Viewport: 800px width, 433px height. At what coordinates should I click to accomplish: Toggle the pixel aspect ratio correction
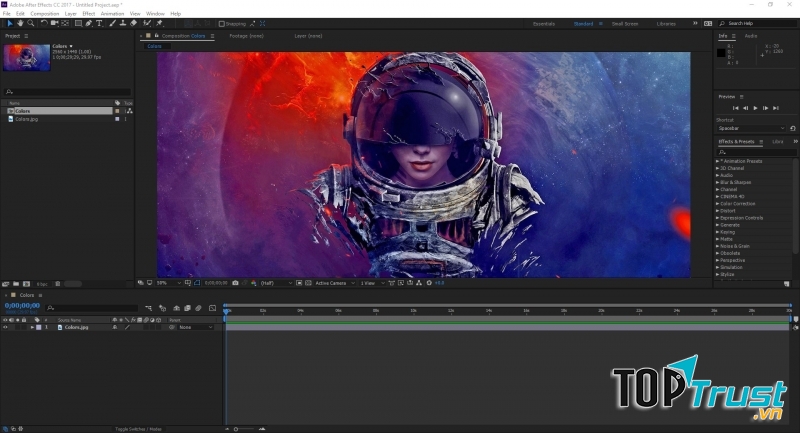pyautogui.click(x=391, y=283)
